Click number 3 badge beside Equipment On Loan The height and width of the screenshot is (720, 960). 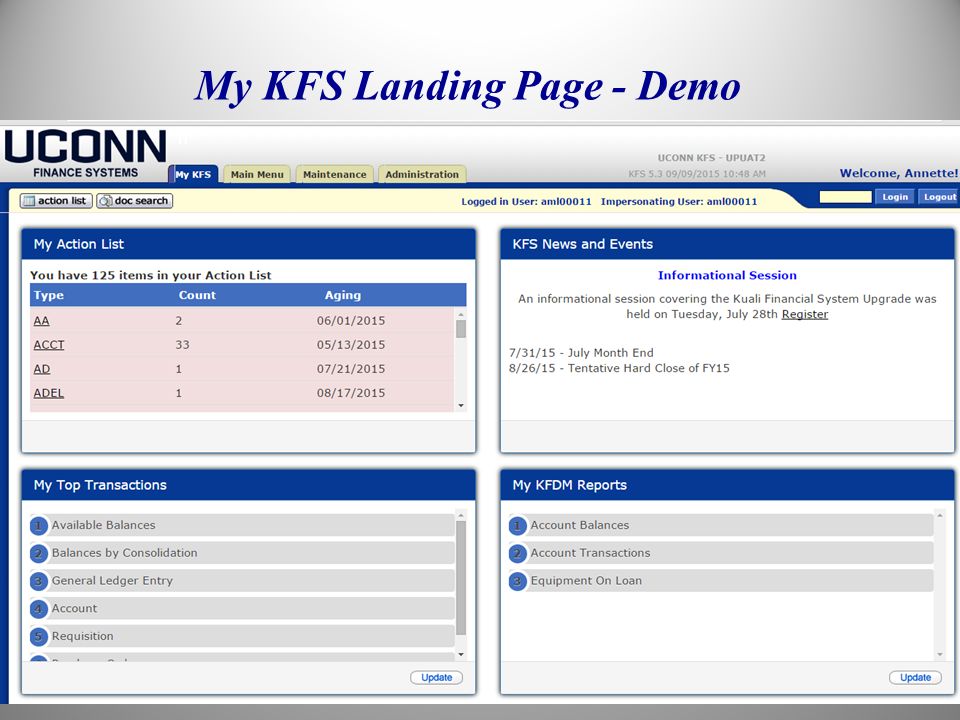517,581
